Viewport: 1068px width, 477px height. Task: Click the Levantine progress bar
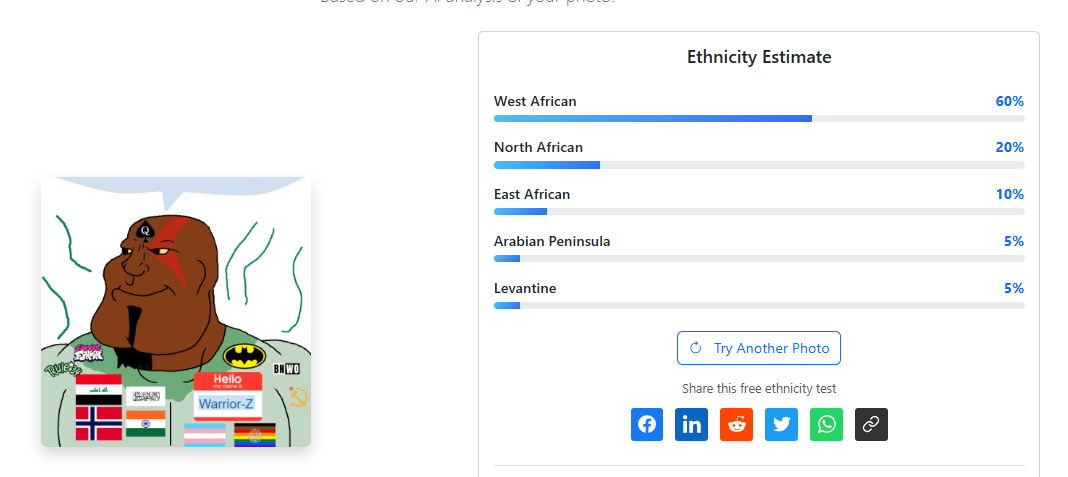point(759,305)
